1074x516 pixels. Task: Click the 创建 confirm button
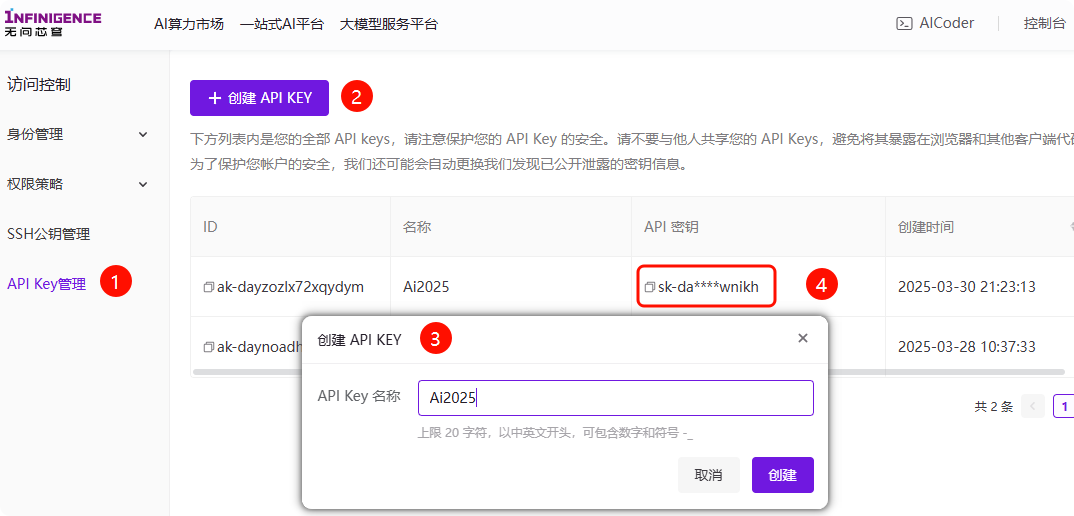tap(782, 475)
